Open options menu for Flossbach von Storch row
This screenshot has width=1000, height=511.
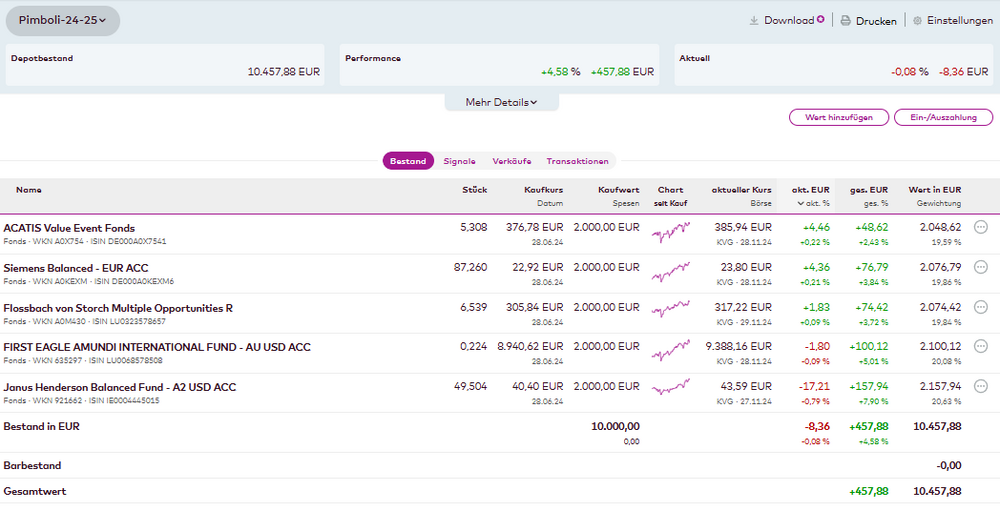pos(981,307)
